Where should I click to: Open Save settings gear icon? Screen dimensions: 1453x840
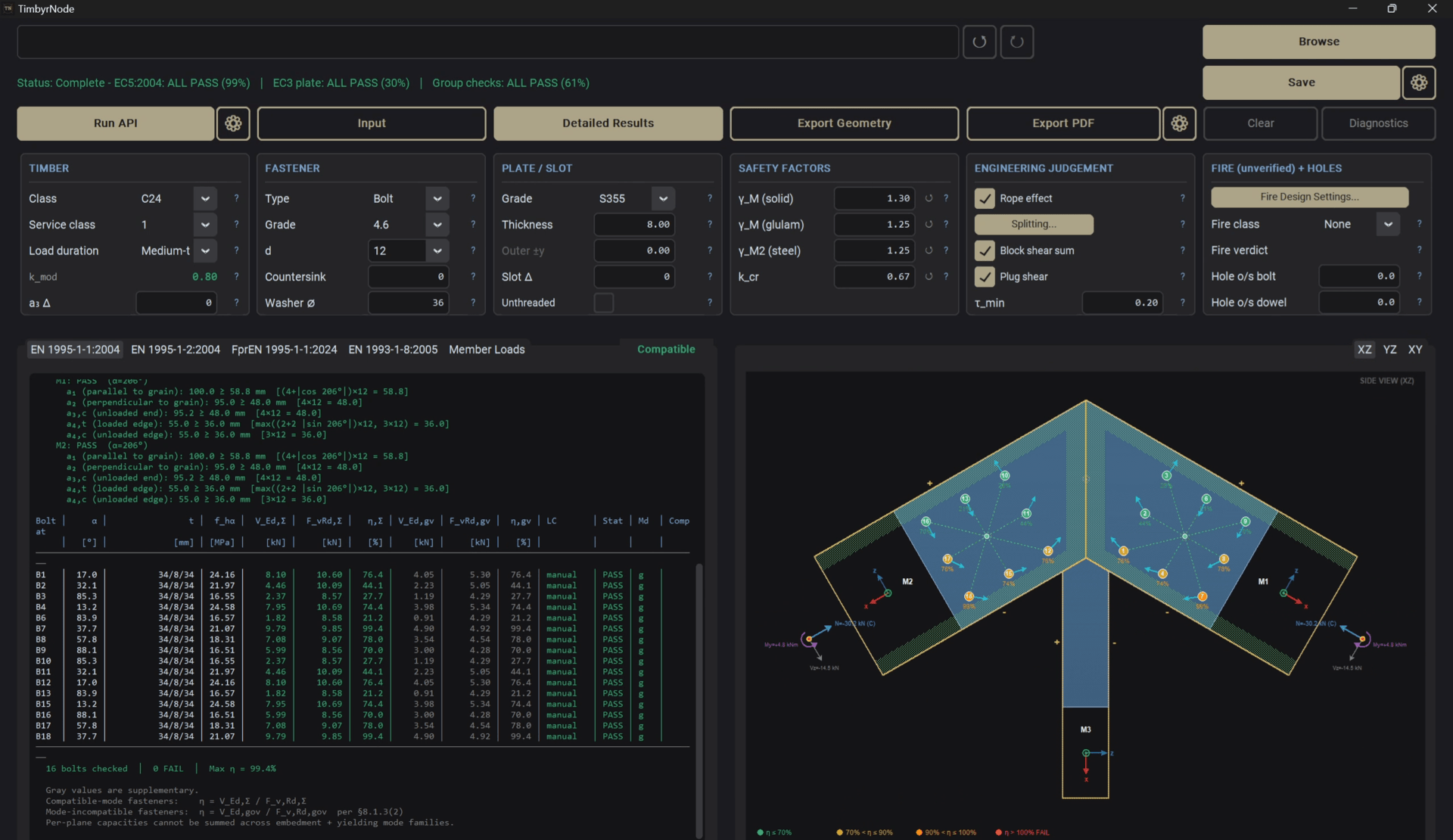point(1419,82)
